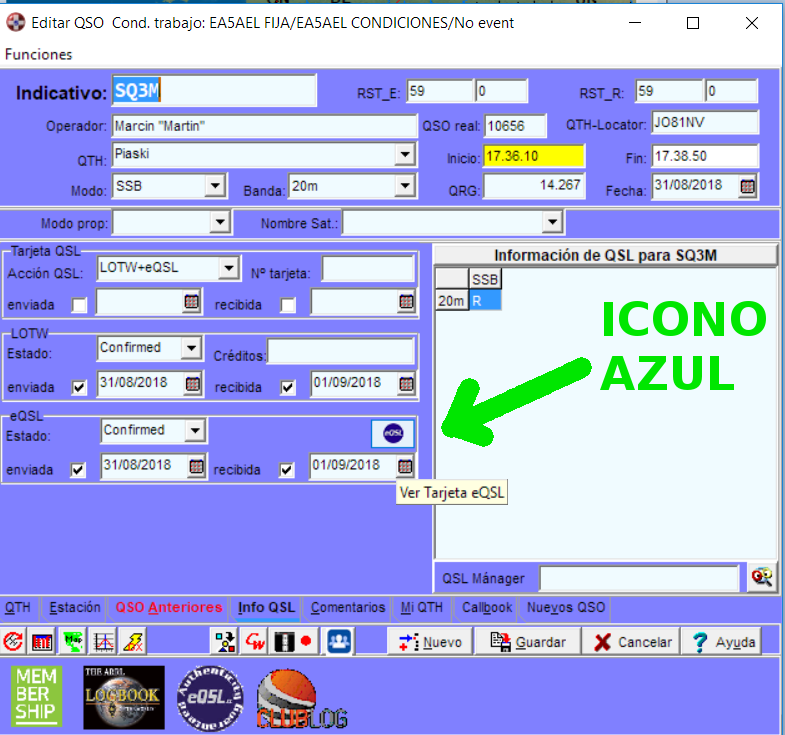Uncheck the eQSL enviada checkbox

pyautogui.click(x=79, y=469)
